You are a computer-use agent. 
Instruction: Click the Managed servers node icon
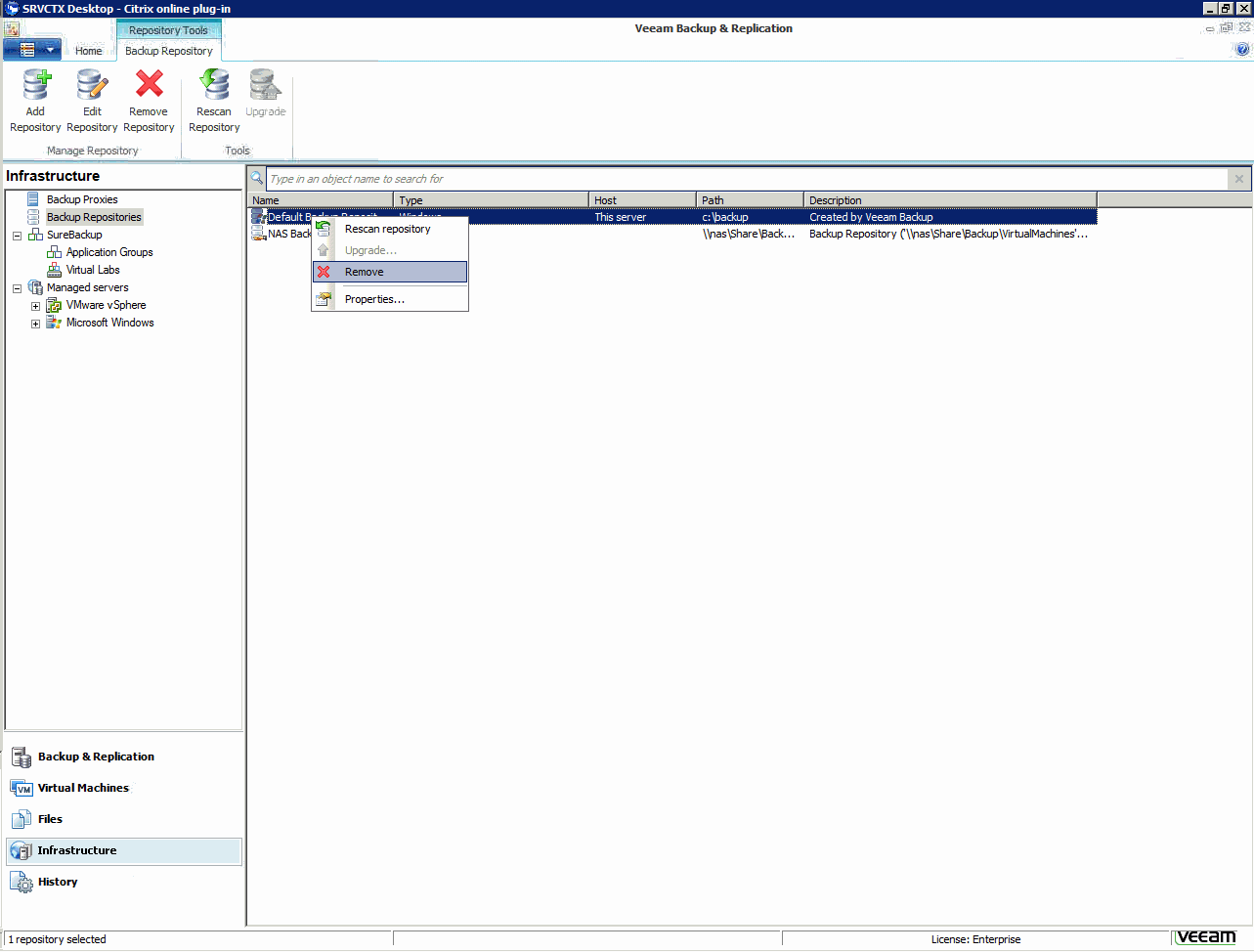pyautogui.click(x=35, y=287)
